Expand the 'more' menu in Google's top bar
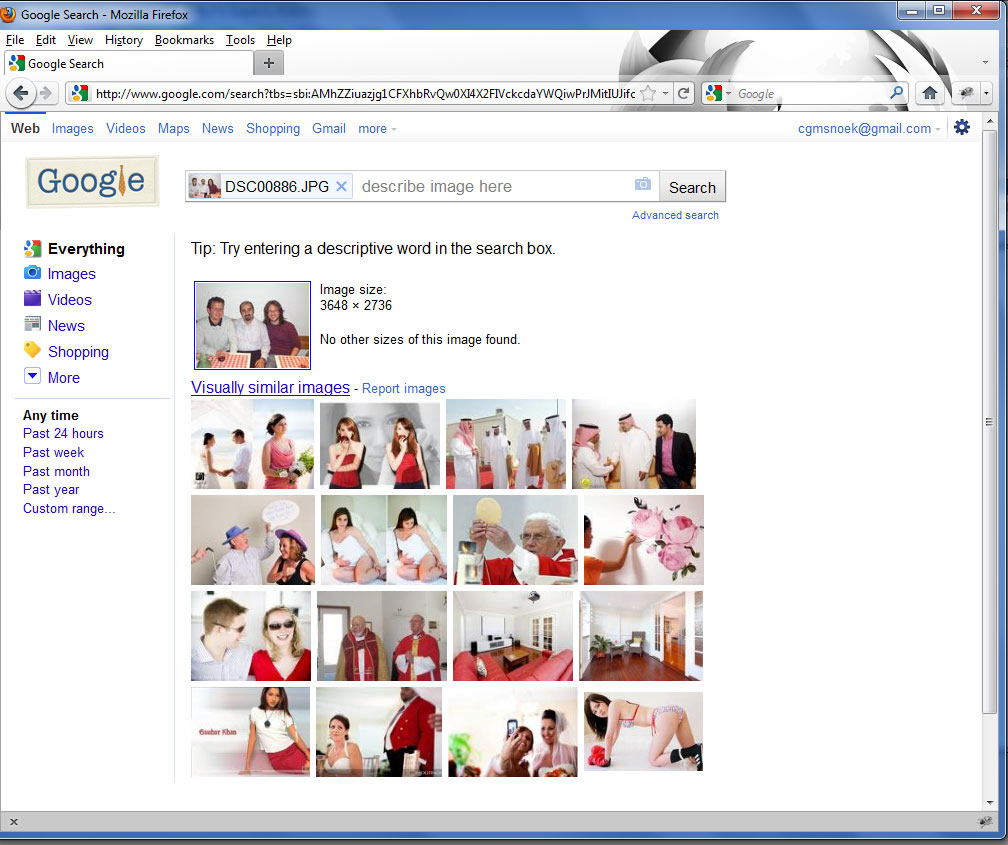 click(375, 128)
